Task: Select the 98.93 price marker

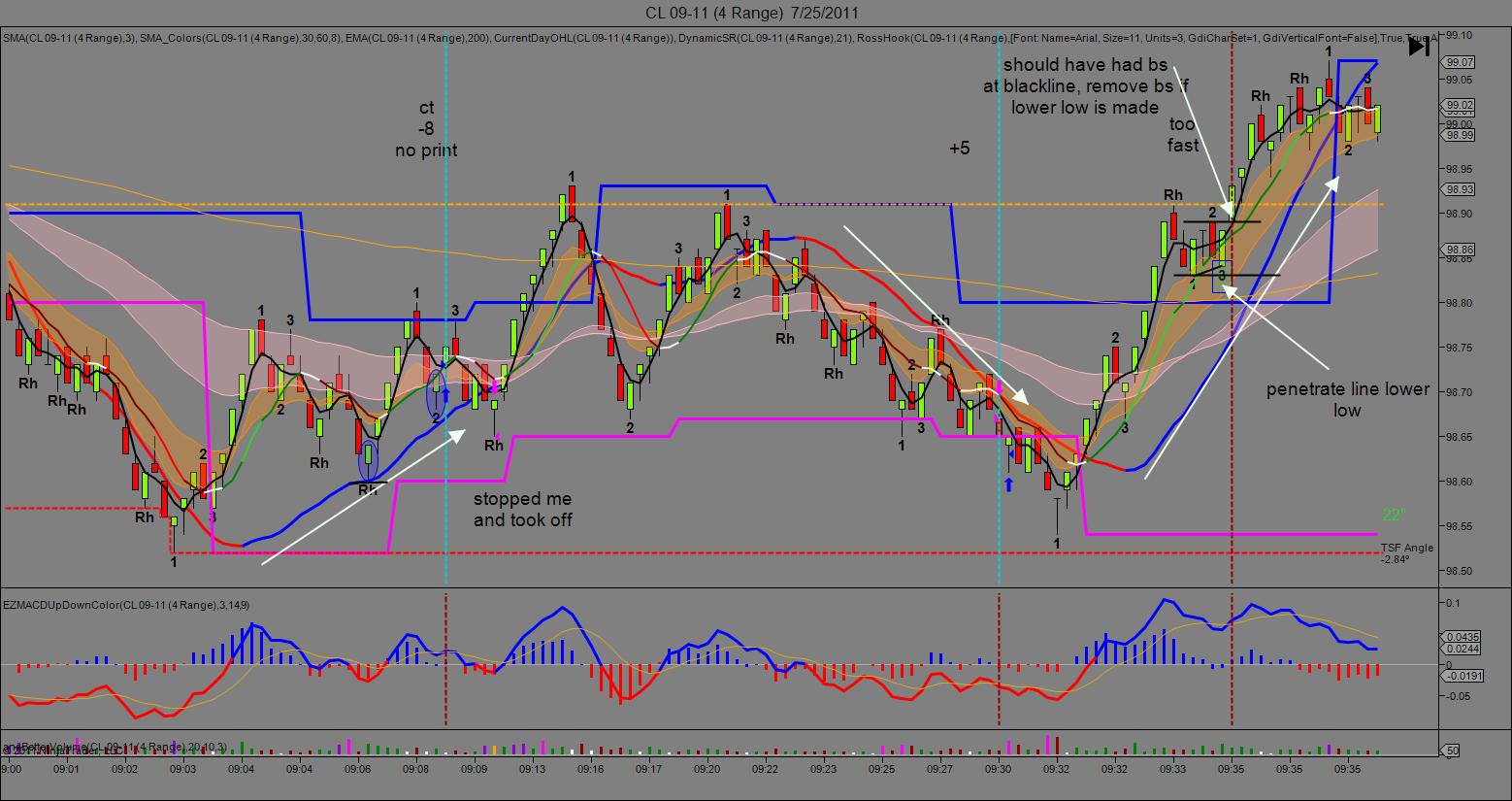Action: (x=1460, y=189)
